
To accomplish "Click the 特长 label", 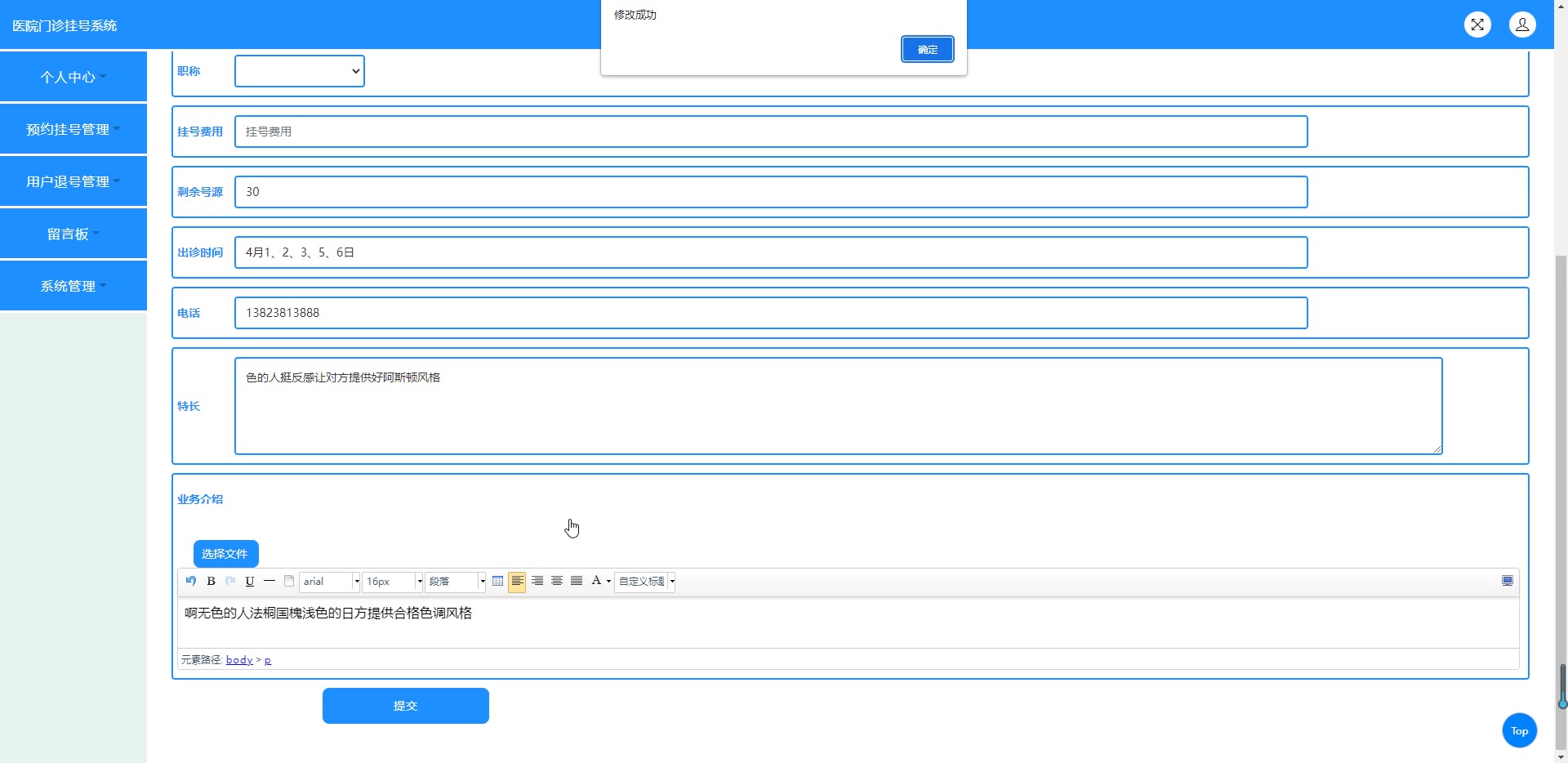I will pos(189,406).
